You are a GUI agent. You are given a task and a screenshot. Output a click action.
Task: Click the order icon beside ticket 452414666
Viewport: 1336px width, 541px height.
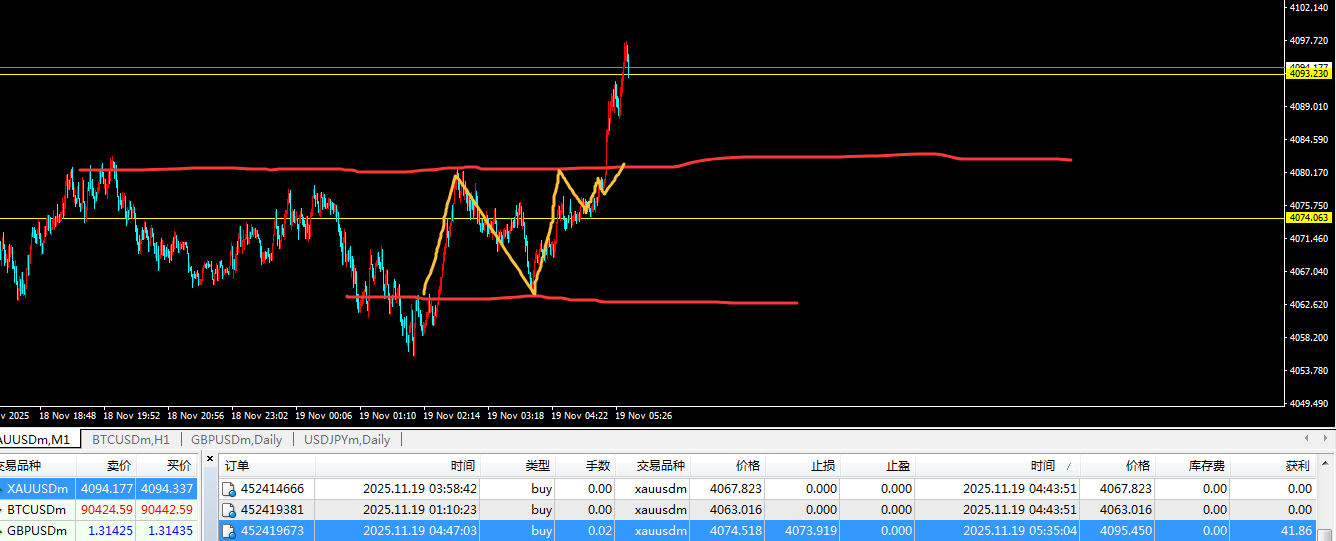229,489
